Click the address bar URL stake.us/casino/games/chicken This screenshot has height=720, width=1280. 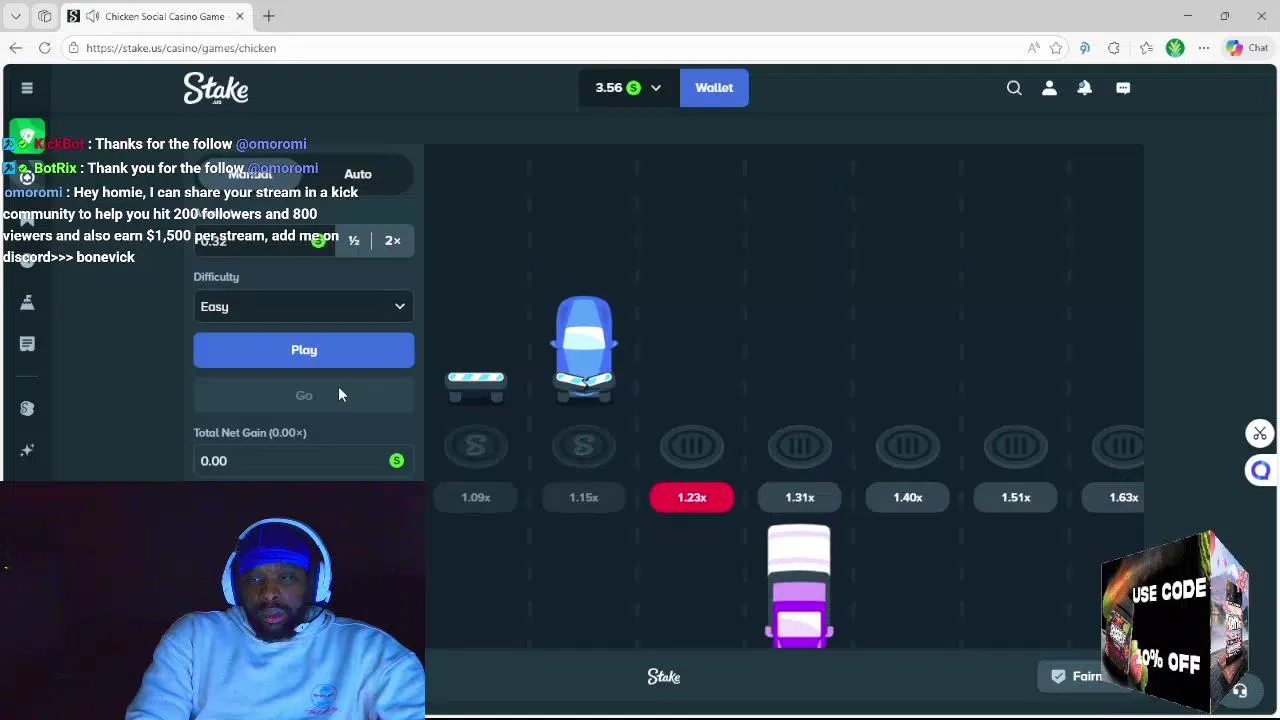pyautogui.click(x=181, y=48)
